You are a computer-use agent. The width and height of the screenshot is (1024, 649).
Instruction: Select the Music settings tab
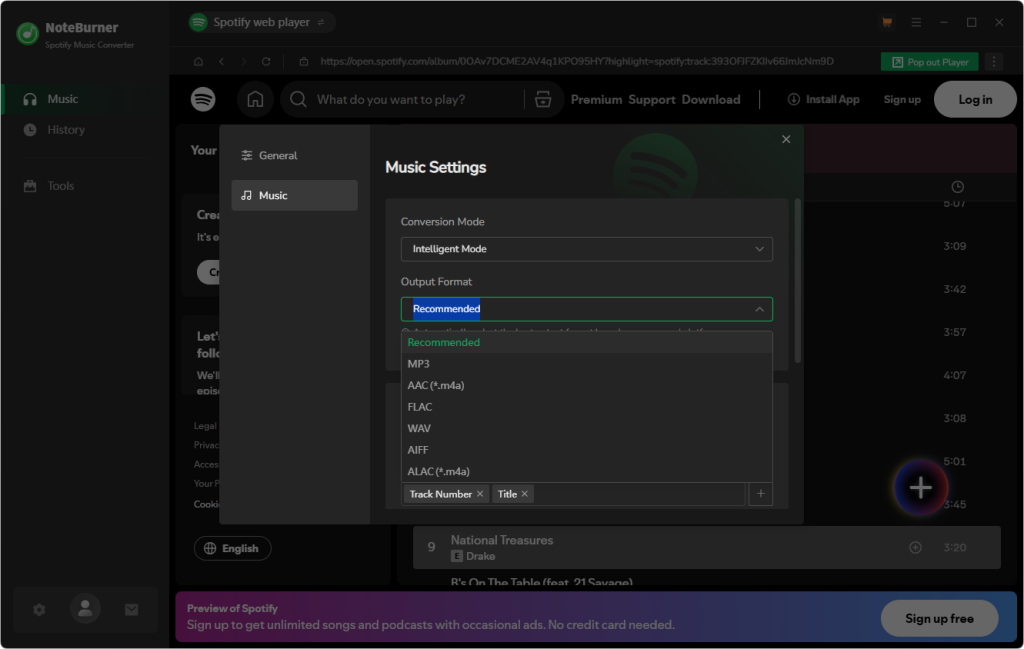(295, 195)
